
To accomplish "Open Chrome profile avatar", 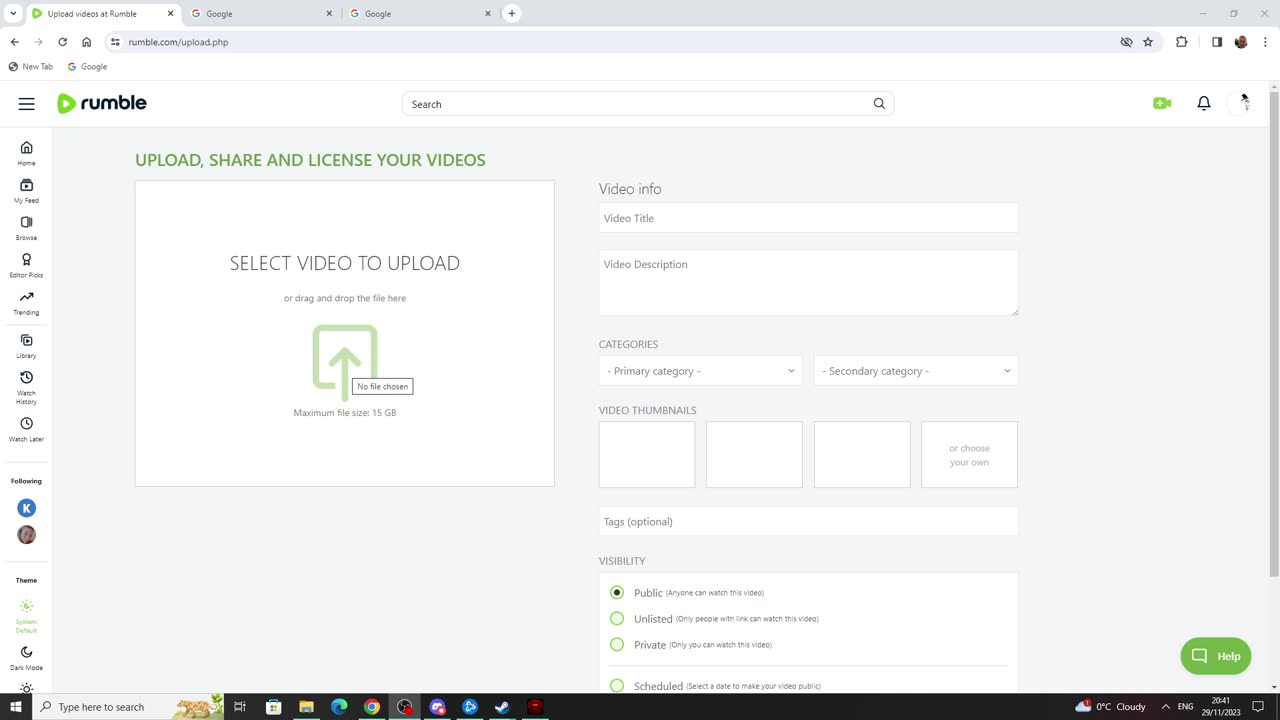I will click(x=1241, y=42).
